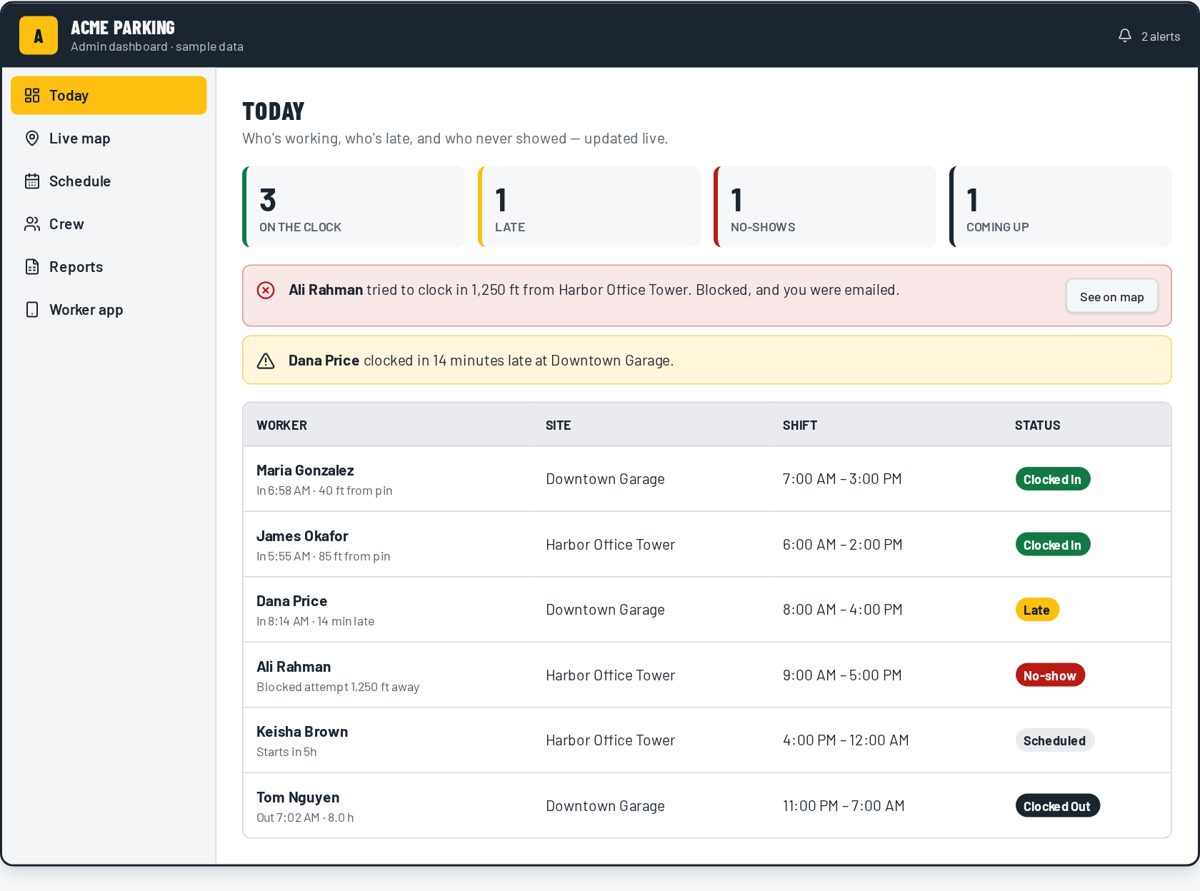
Task: Click Downtown Garage in Tom Nguyen's row
Action: pos(605,806)
